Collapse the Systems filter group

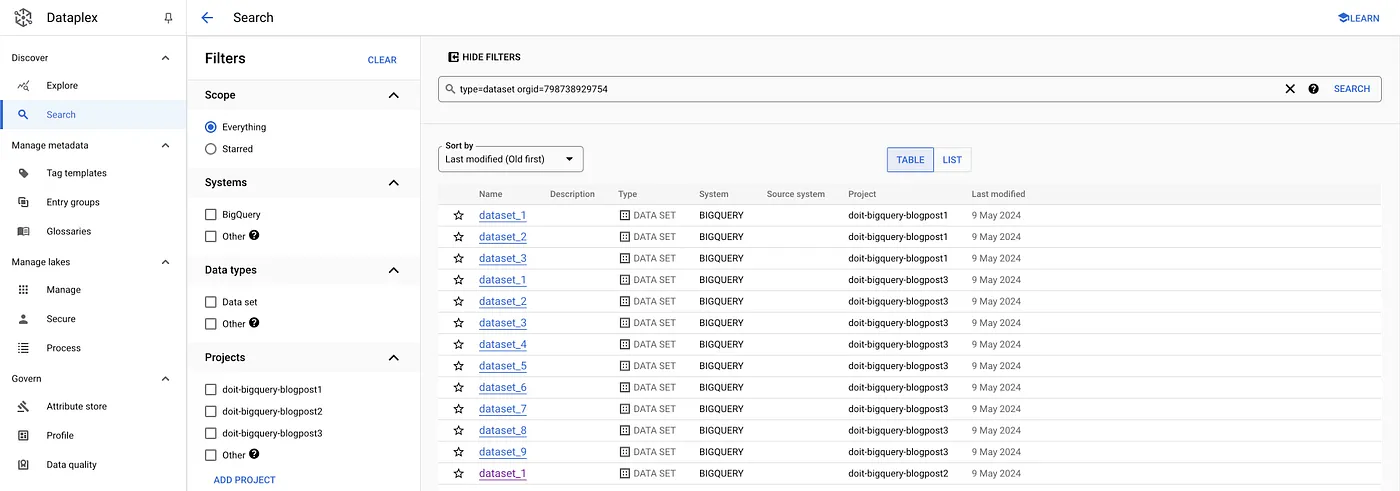pos(393,183)
